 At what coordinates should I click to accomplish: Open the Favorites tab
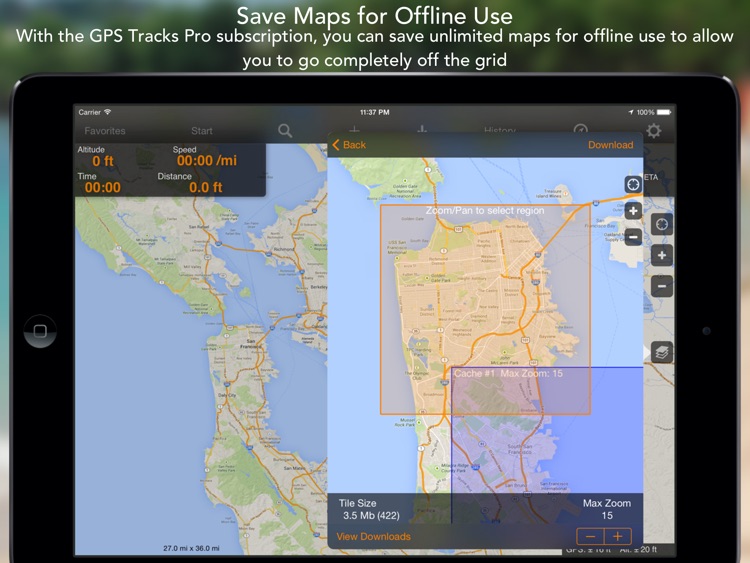105,131
